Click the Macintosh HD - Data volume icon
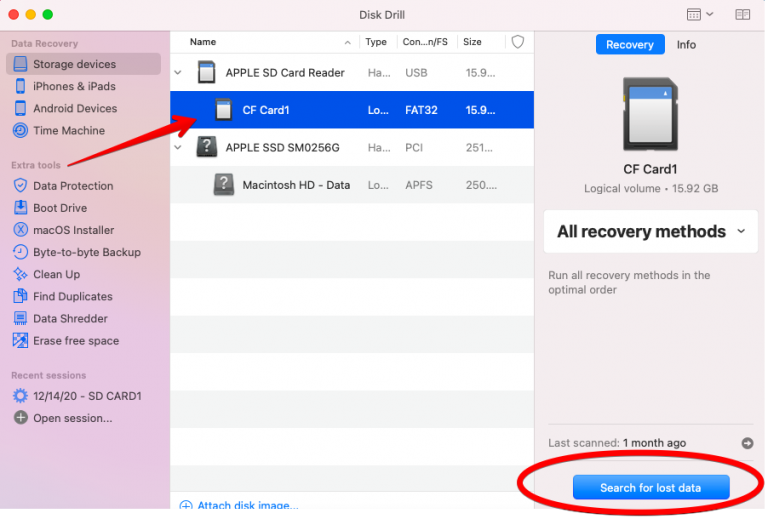Viewport: 768px width, 519px height. coord(223,185)
